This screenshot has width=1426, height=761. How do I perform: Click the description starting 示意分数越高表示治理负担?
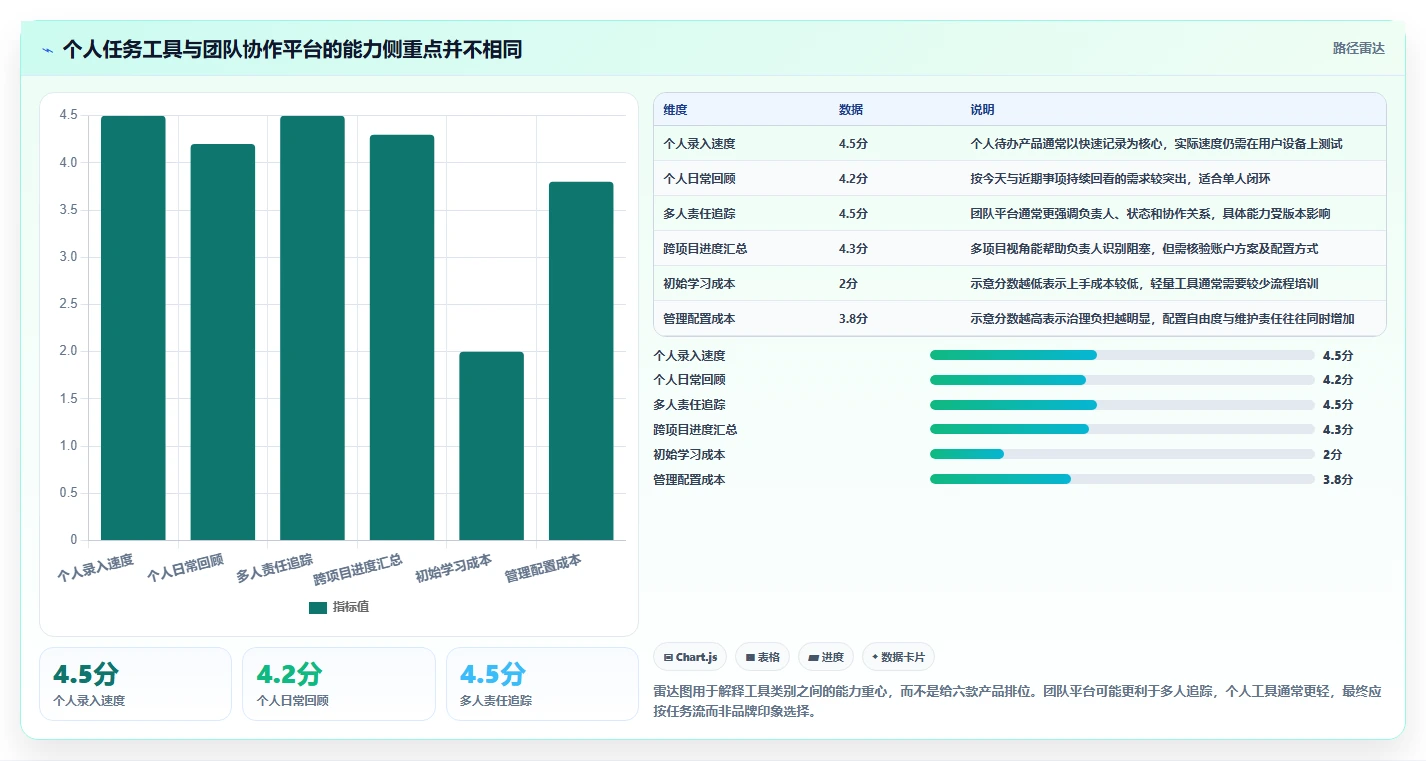(1162, 319)
